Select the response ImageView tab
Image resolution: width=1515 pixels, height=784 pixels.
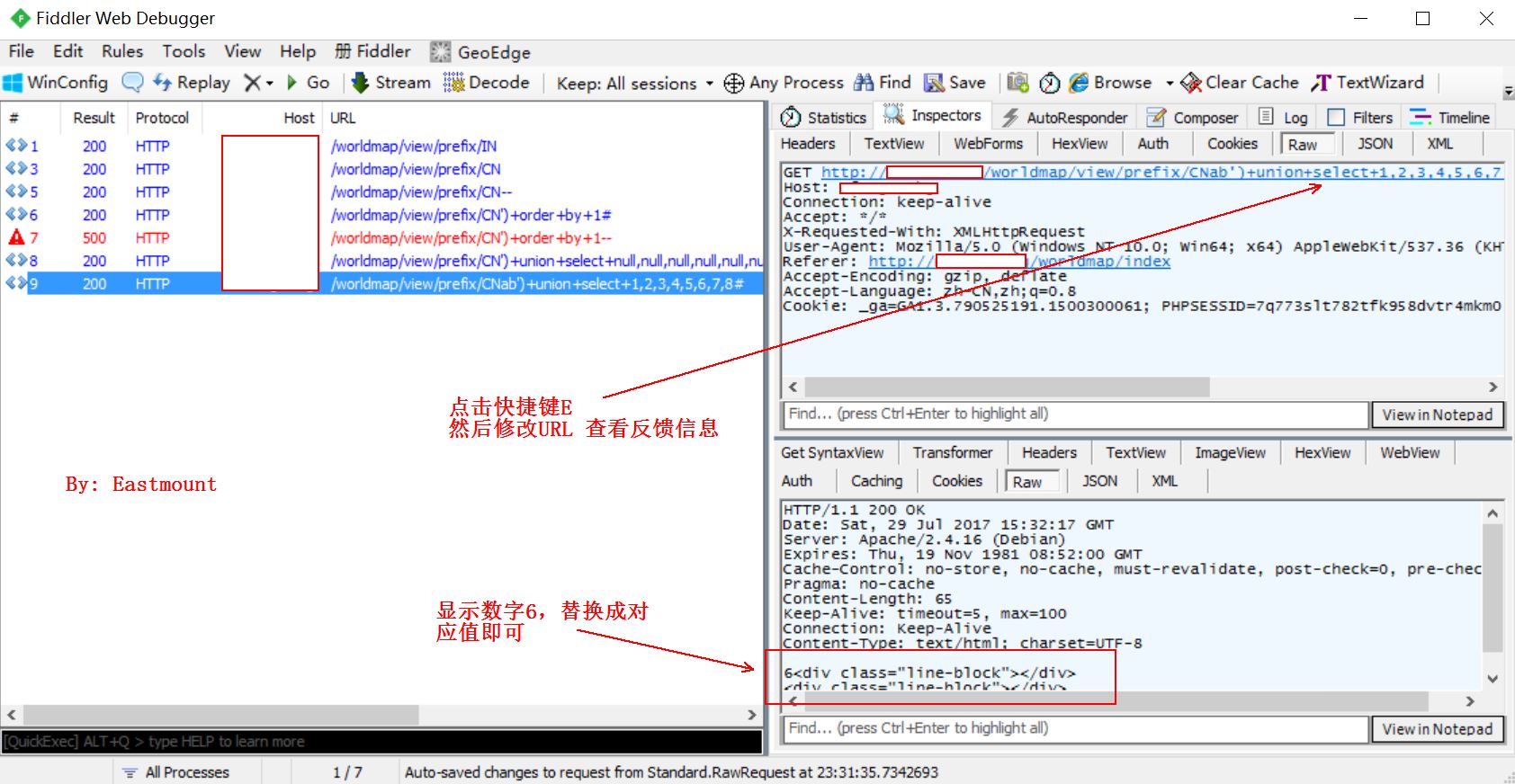[x=1230, y=453]
